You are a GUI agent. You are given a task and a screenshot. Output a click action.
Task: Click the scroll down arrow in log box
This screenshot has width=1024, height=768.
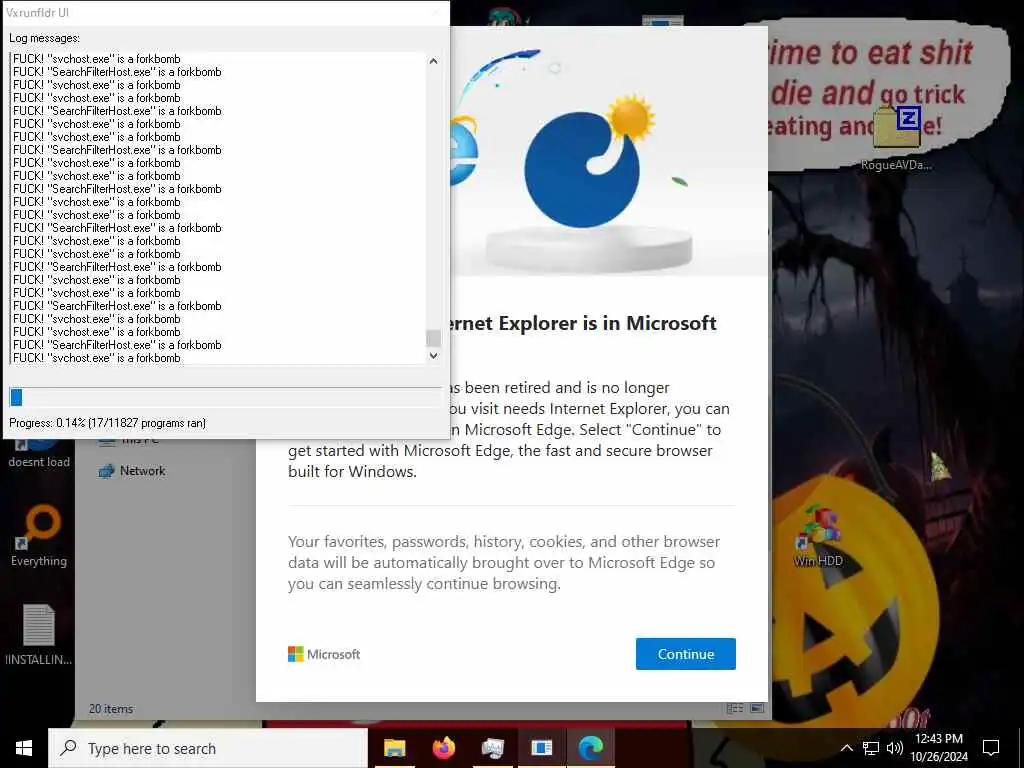[433, 356]
